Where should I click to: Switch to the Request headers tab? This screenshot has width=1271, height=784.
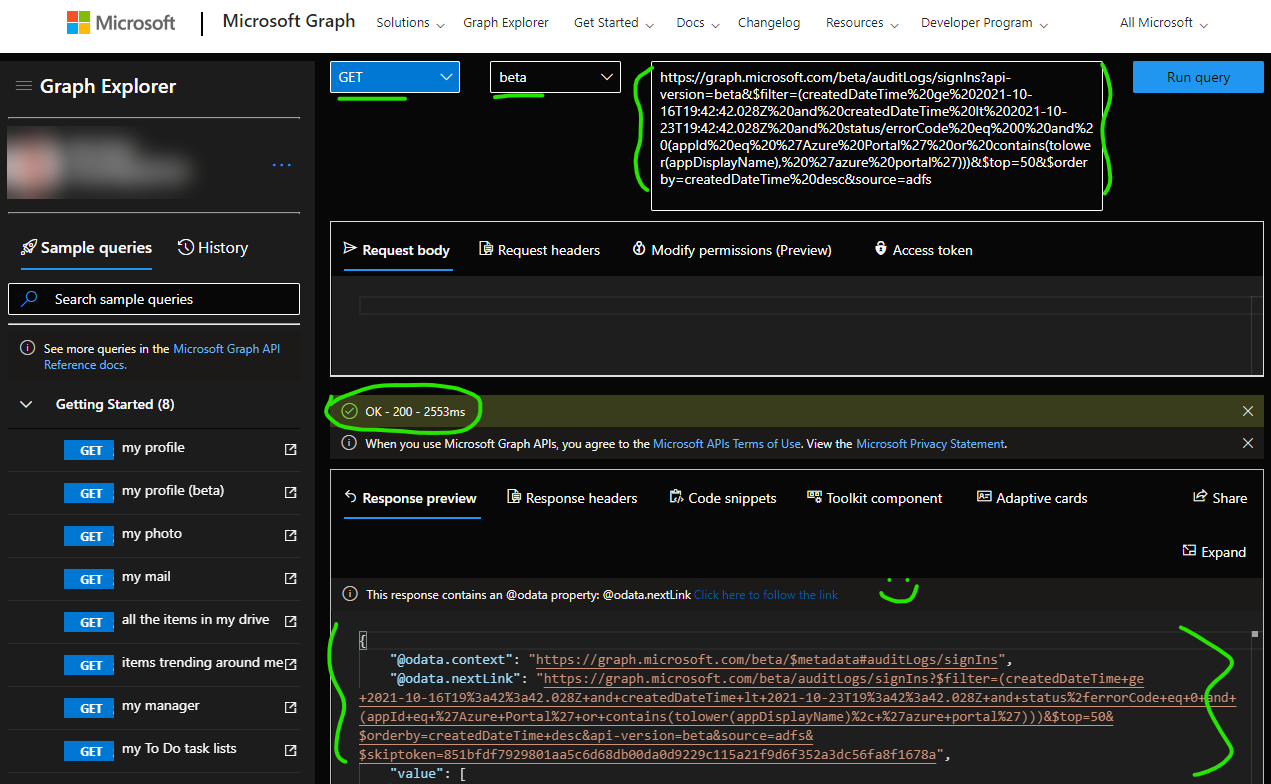(x=539, y=250)
